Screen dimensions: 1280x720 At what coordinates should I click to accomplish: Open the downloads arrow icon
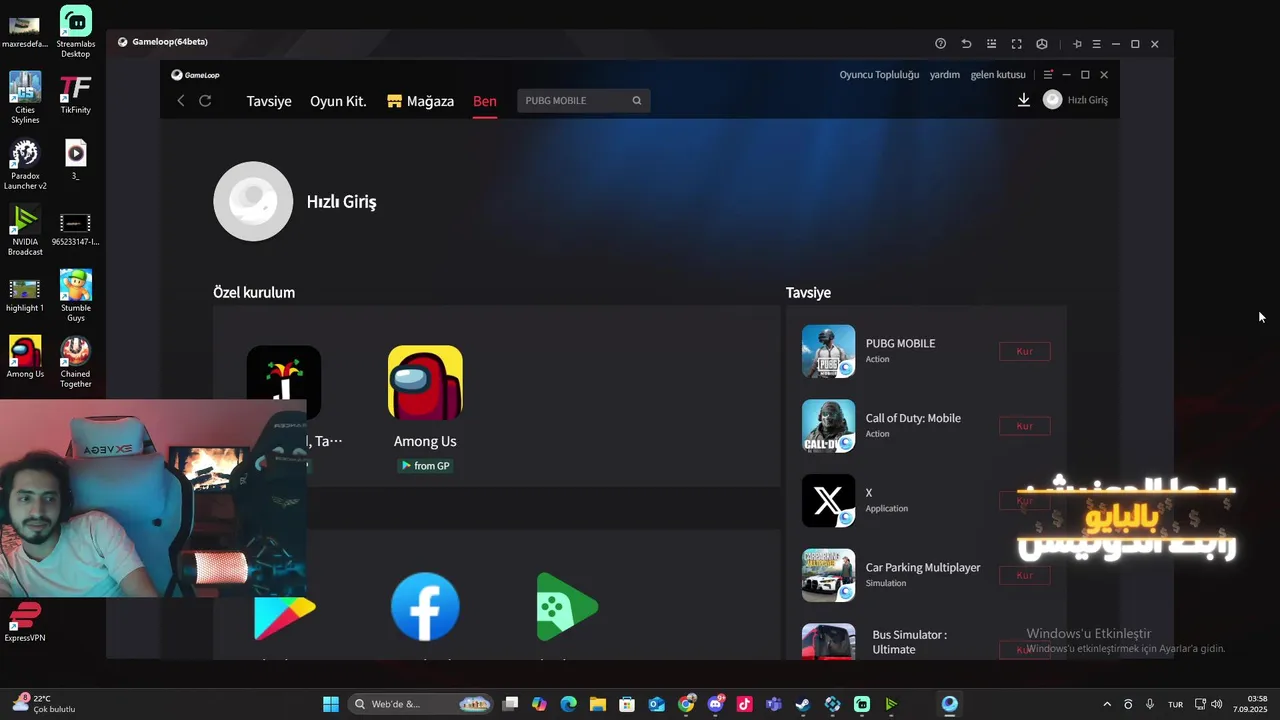tap(1023, 100)
